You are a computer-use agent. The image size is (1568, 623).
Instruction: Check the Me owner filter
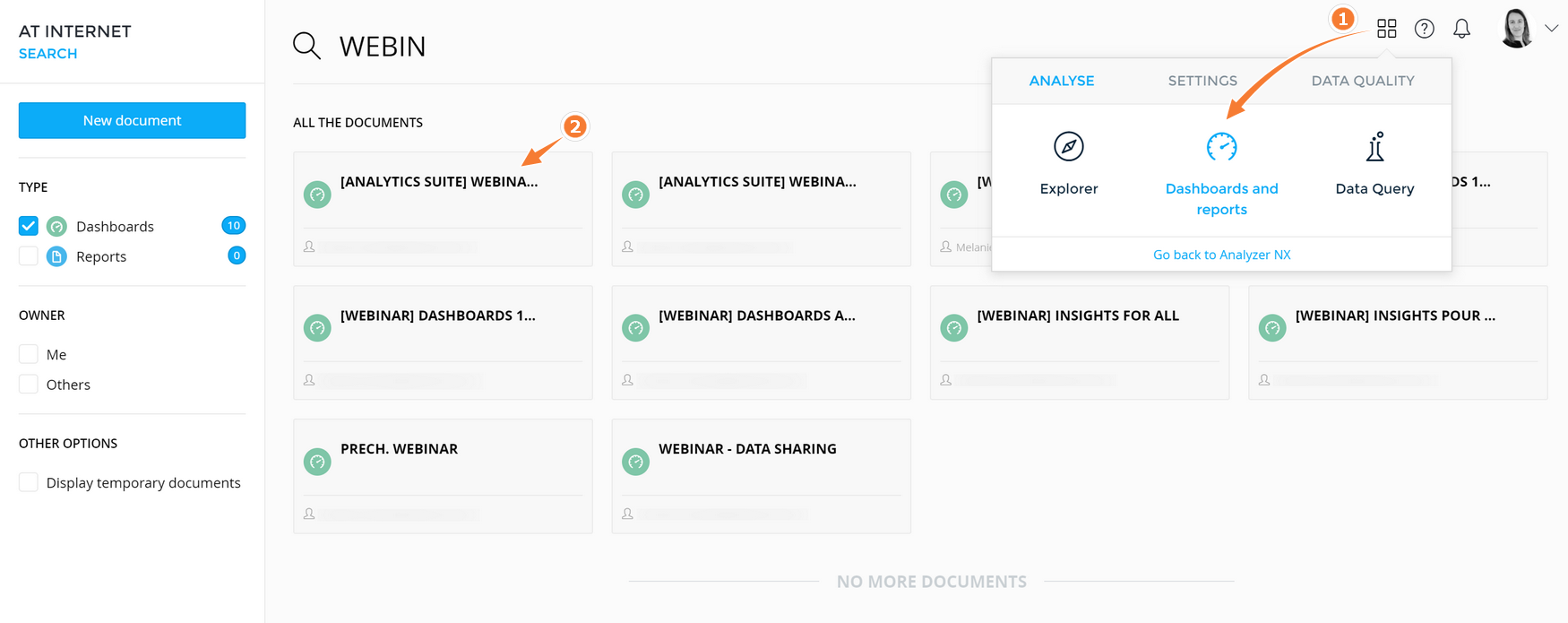29,354
